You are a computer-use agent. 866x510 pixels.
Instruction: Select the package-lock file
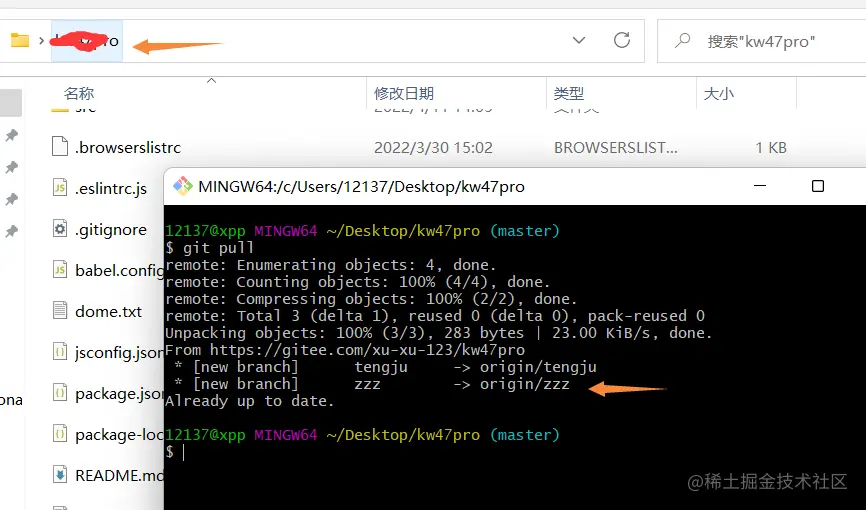click(x=119, y=434)
